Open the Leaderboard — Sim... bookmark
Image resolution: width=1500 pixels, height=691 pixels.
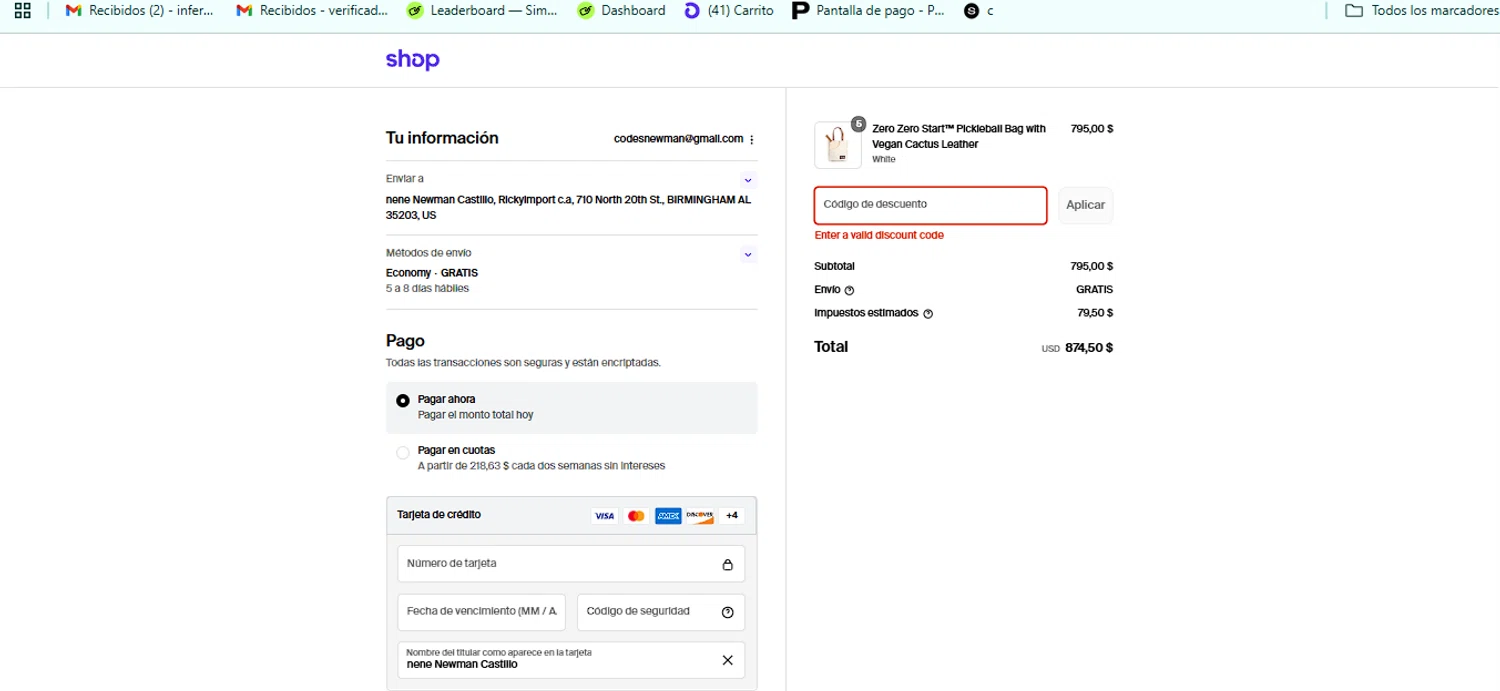[482, 11]
